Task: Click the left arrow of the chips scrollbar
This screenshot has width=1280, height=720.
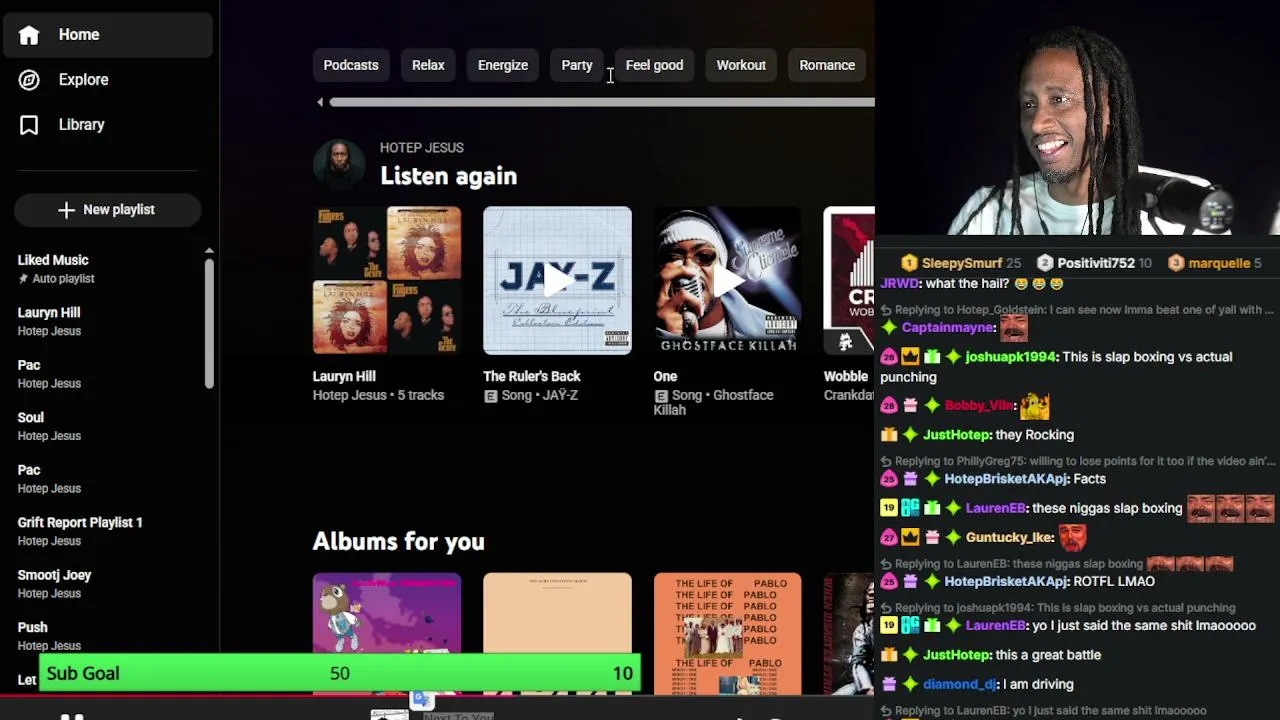Action: pyautogui.click(x=320, y=102)
